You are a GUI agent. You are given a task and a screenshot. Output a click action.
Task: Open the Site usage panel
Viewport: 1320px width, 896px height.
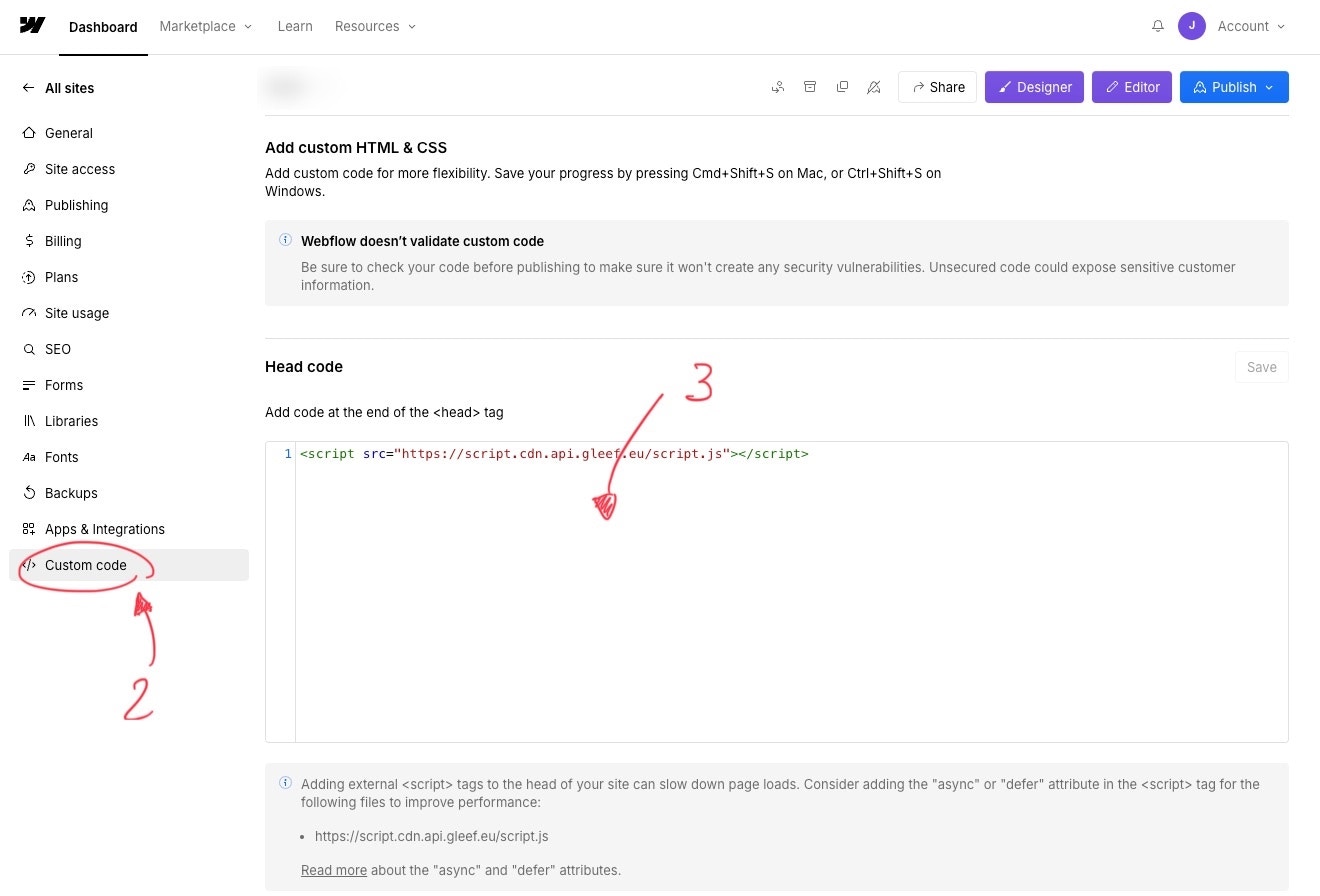77,313
